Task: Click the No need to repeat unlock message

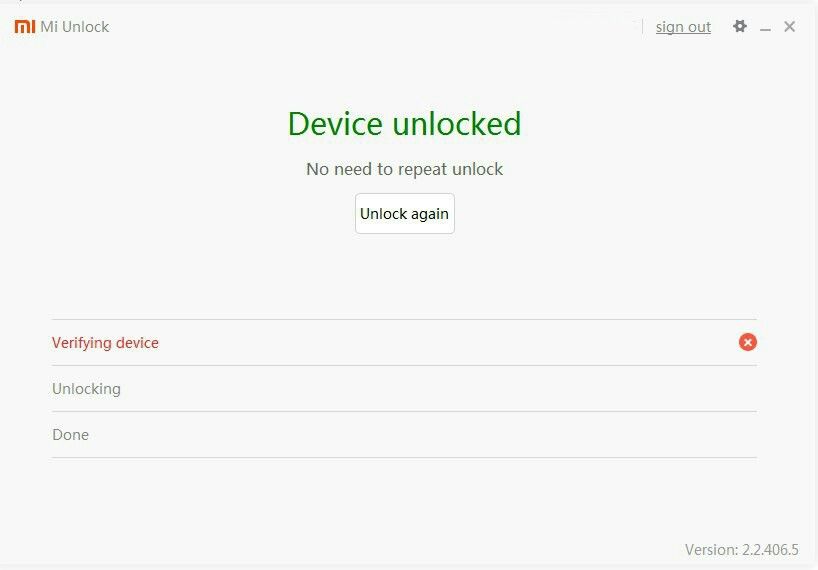Action: (x=404, y=169)
